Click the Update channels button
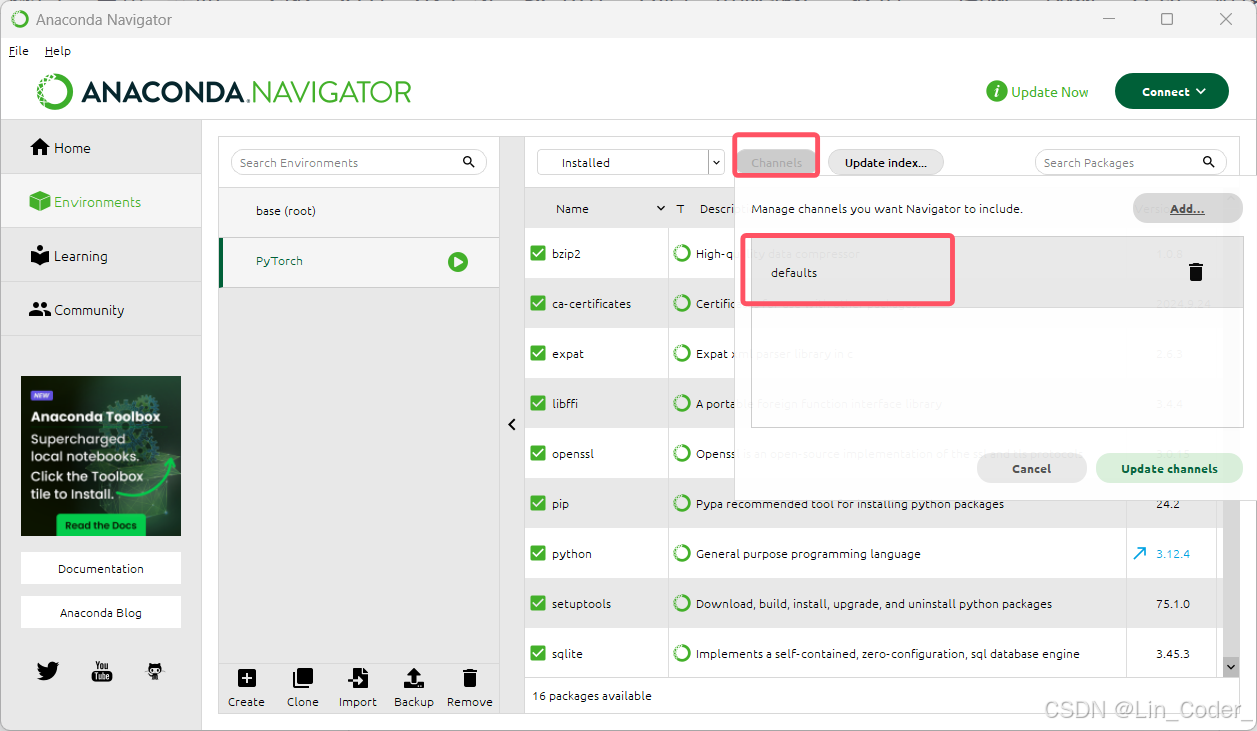The height and width of the screenshot is (731, 1257). [x=1169, y=468]
